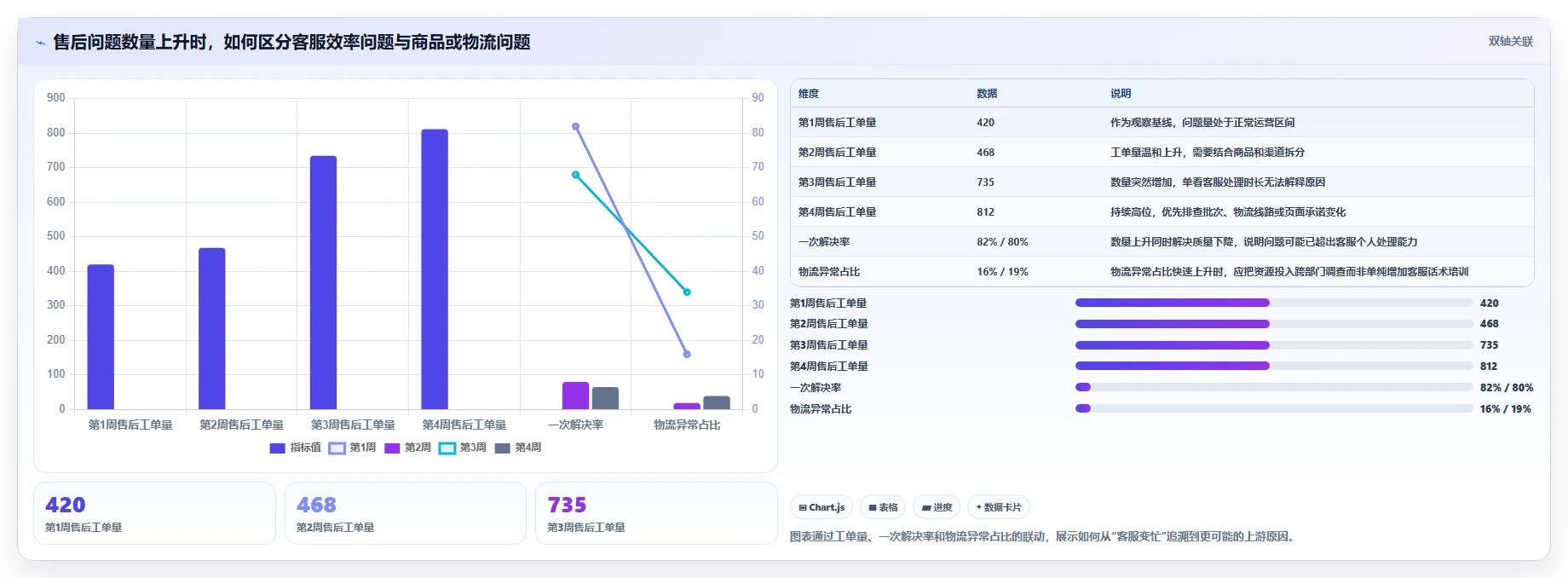Click the lavender line point near 16

(687, 354)
